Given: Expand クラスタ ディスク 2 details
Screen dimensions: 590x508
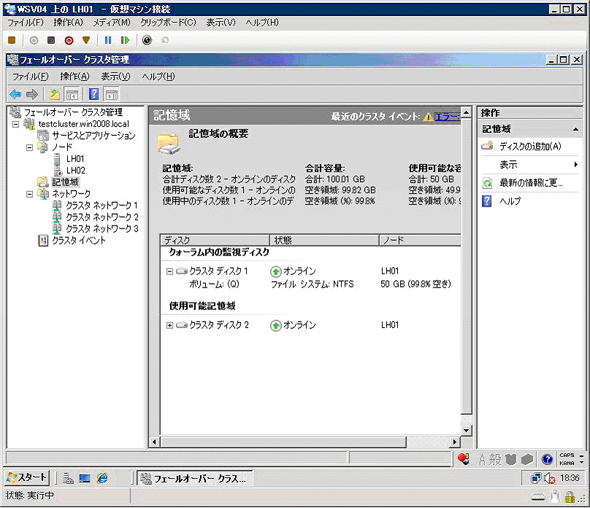Looking at the screenshot, I should coord(169,325).
